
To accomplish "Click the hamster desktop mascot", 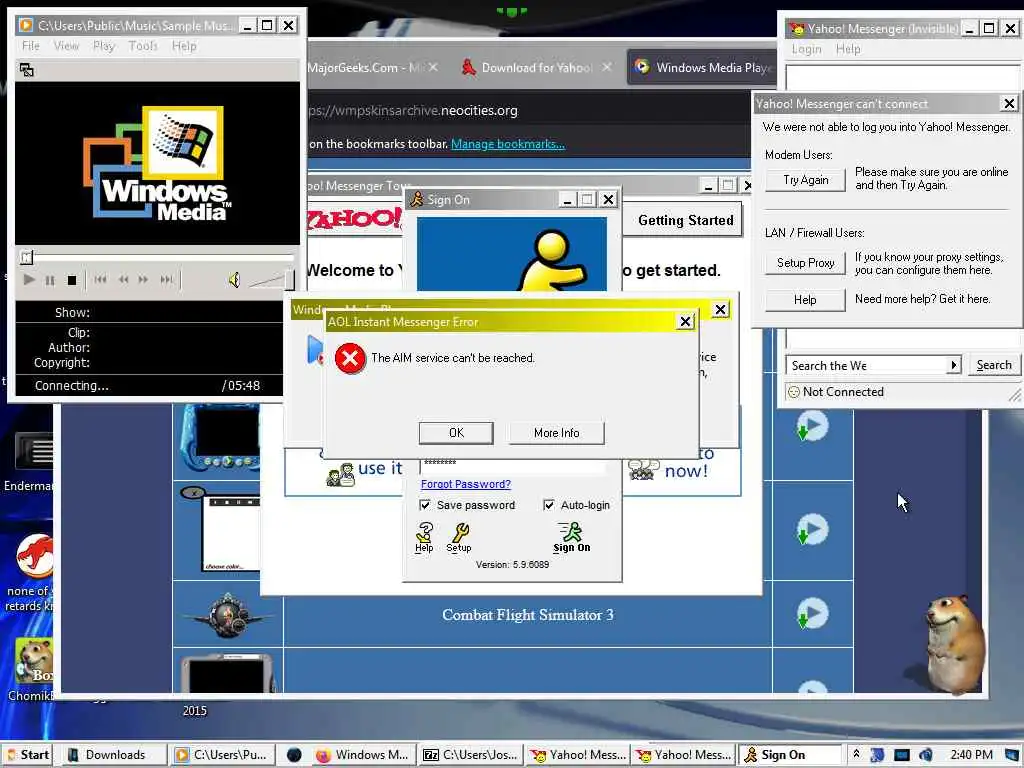I will point(956,645).
